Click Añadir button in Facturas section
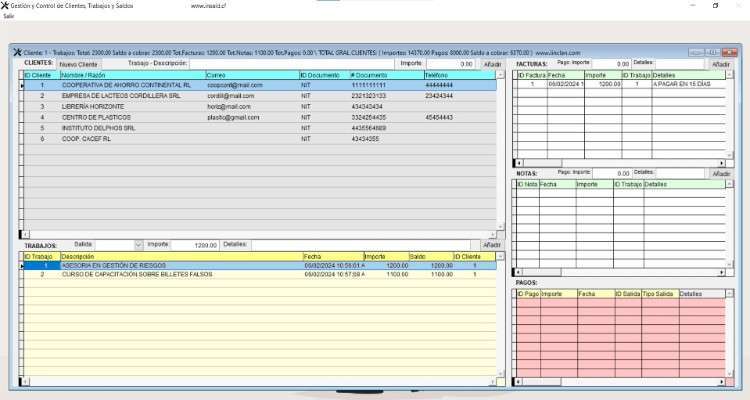 click(x=721, y=63)
